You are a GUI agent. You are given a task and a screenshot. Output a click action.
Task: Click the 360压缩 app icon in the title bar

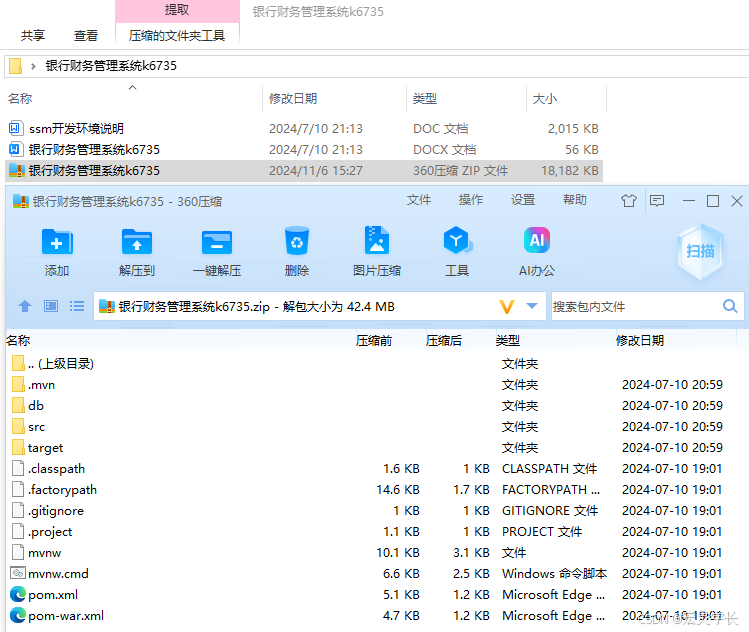coord(21,201)
